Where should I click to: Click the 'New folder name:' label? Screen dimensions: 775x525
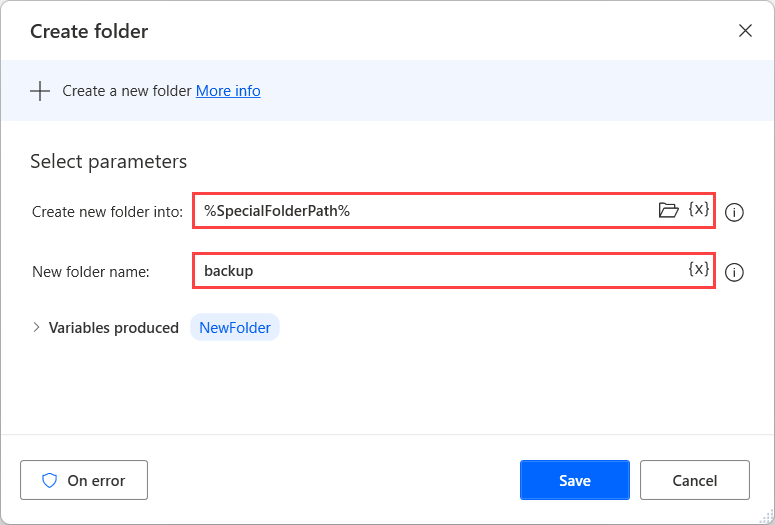click(90, 272)
